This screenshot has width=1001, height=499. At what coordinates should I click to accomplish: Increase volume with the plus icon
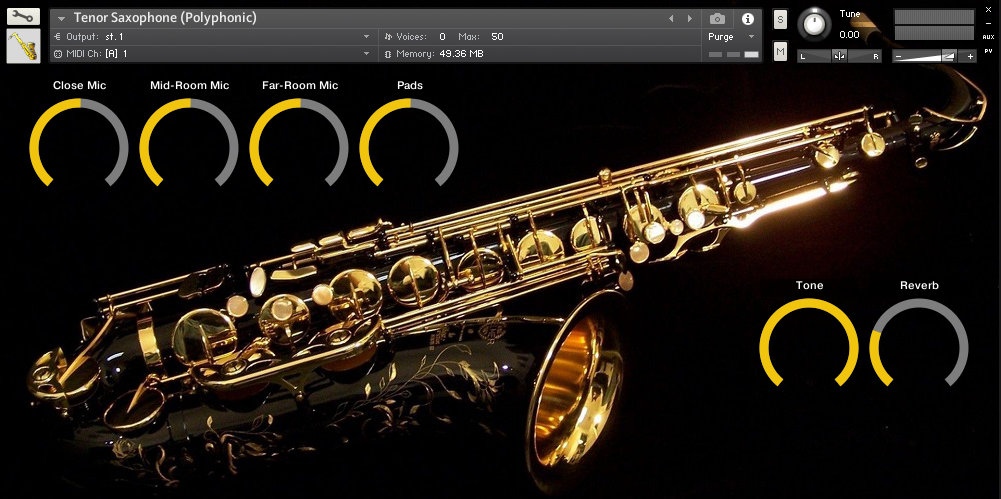click(970, 56)
